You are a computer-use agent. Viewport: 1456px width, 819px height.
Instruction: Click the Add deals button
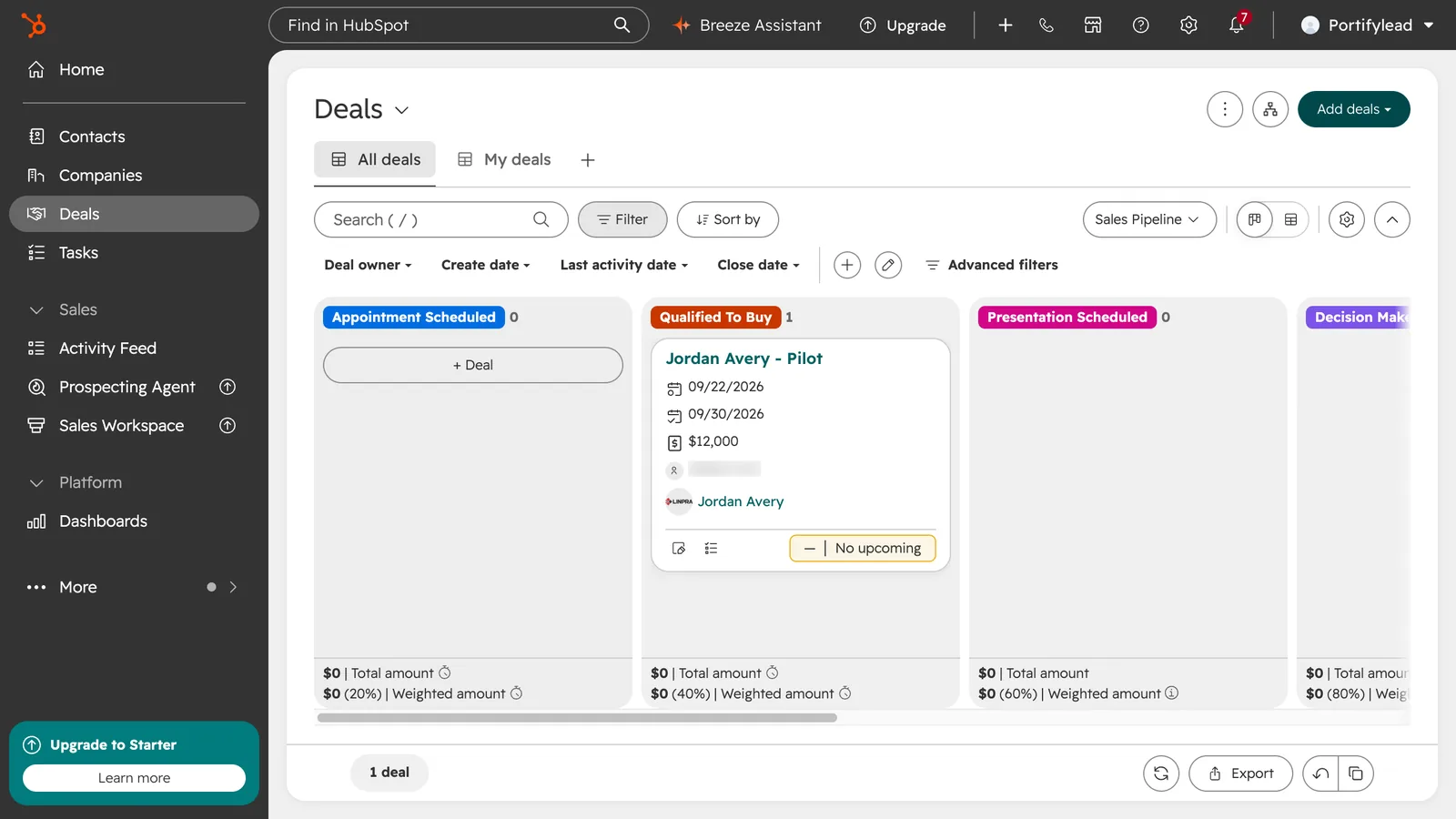(x=1354, y=109)
